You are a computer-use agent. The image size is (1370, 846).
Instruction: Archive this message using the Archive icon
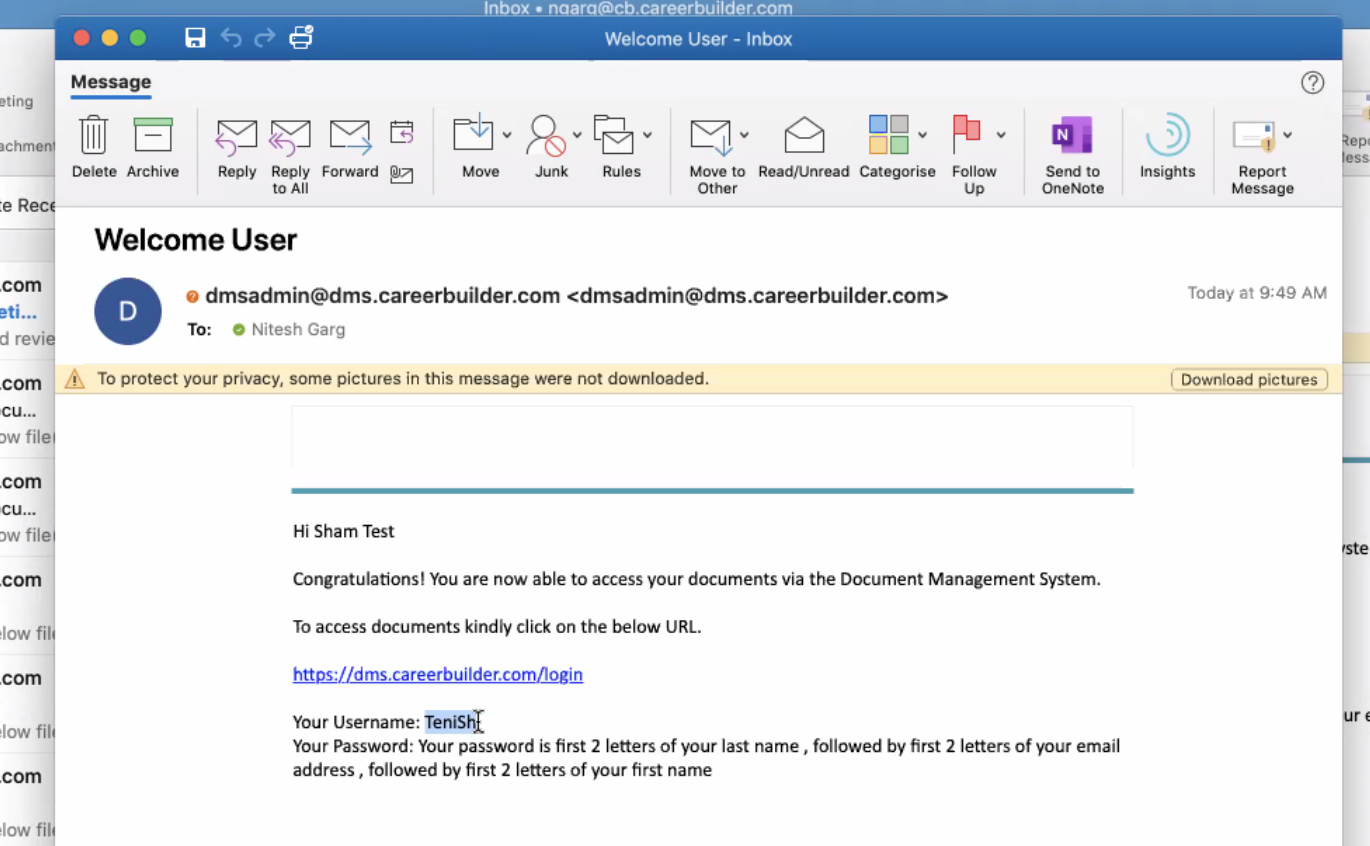153,136
